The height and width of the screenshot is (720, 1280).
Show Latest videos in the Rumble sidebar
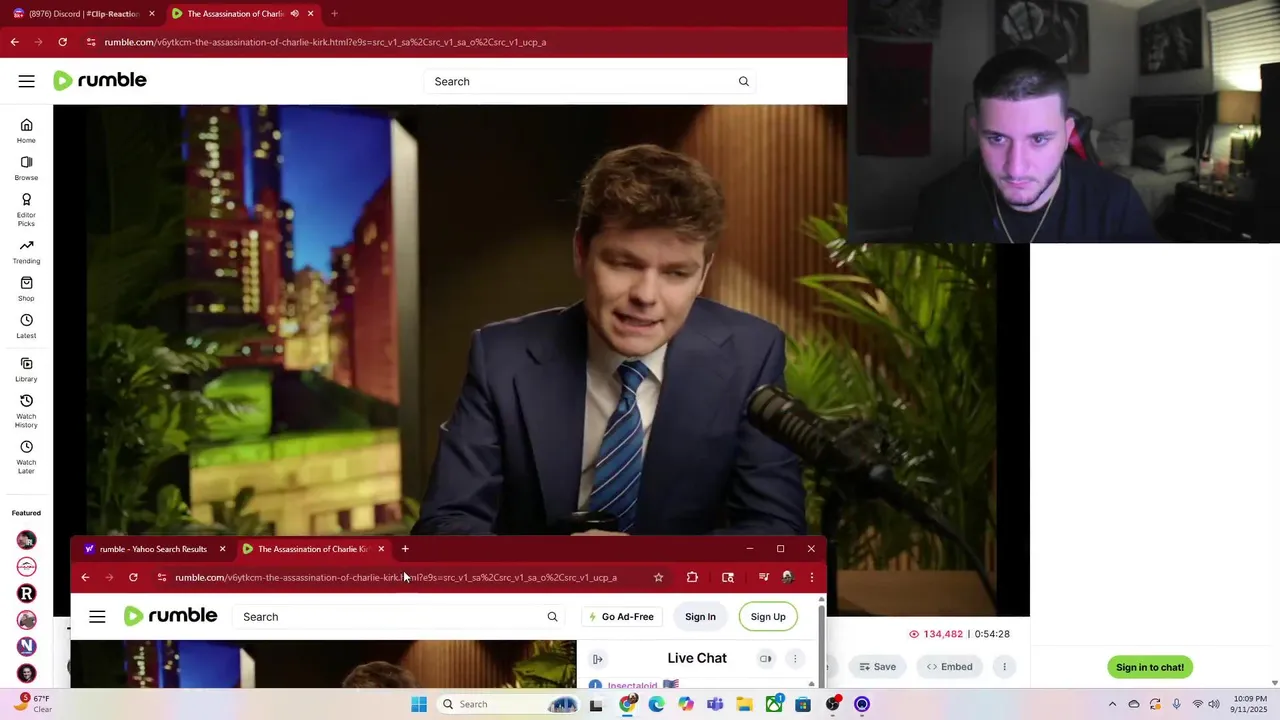[x=26, y=326]
